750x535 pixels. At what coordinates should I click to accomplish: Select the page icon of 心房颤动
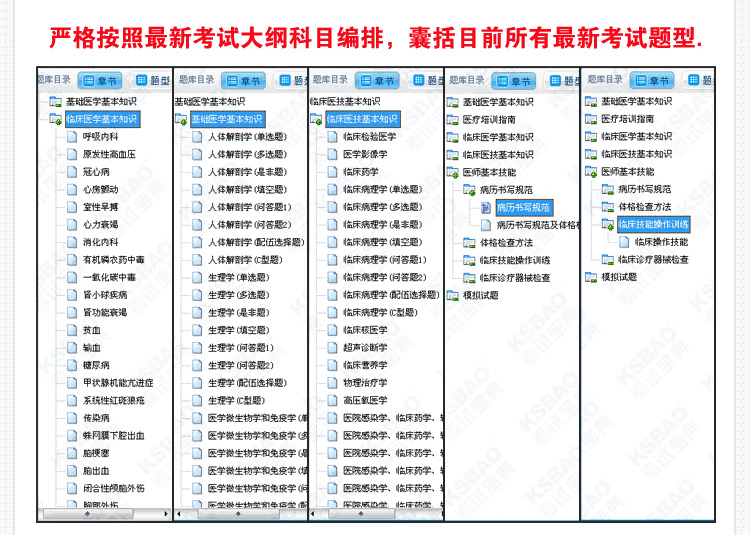click(72, 189)
